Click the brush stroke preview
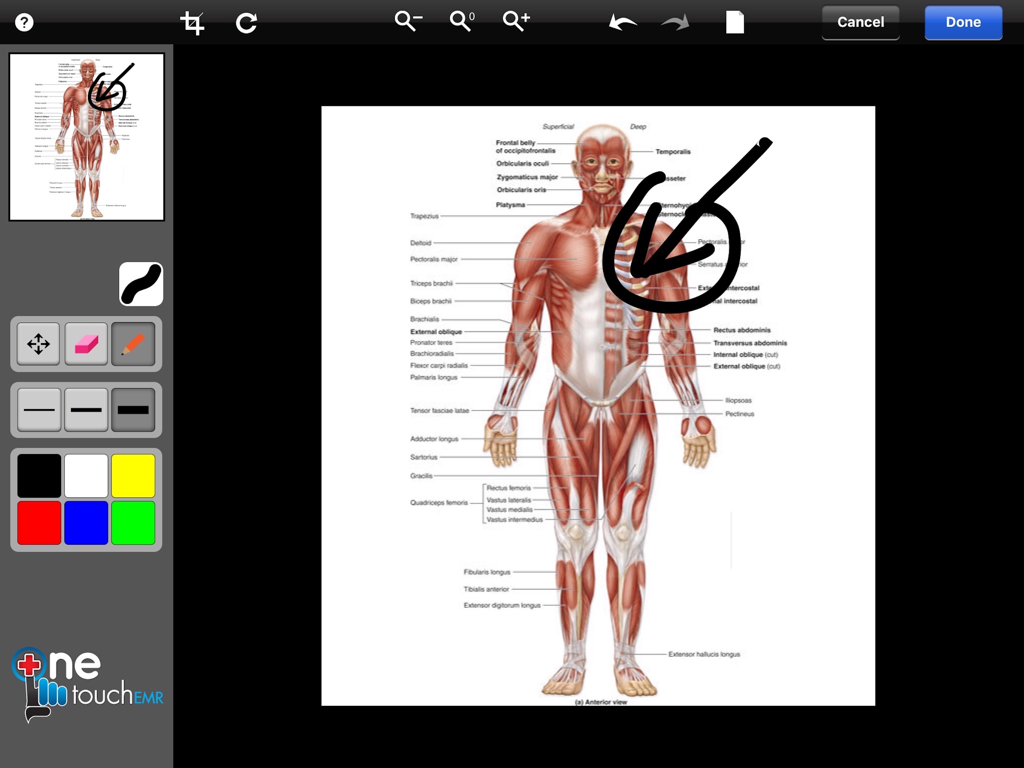The image size is (1024, 768). [141, 284]
